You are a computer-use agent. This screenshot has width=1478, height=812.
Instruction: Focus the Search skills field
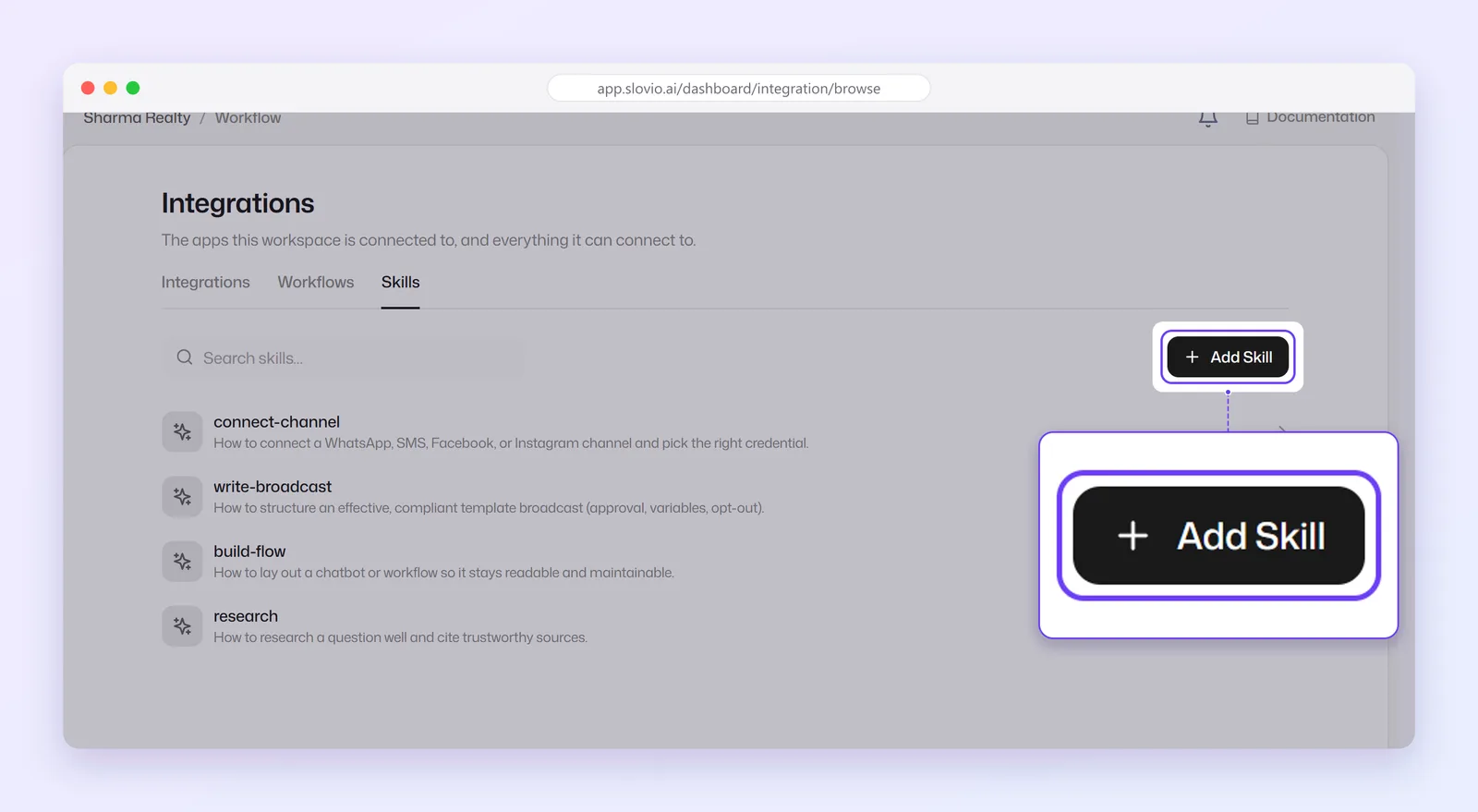tap(343, 358)
